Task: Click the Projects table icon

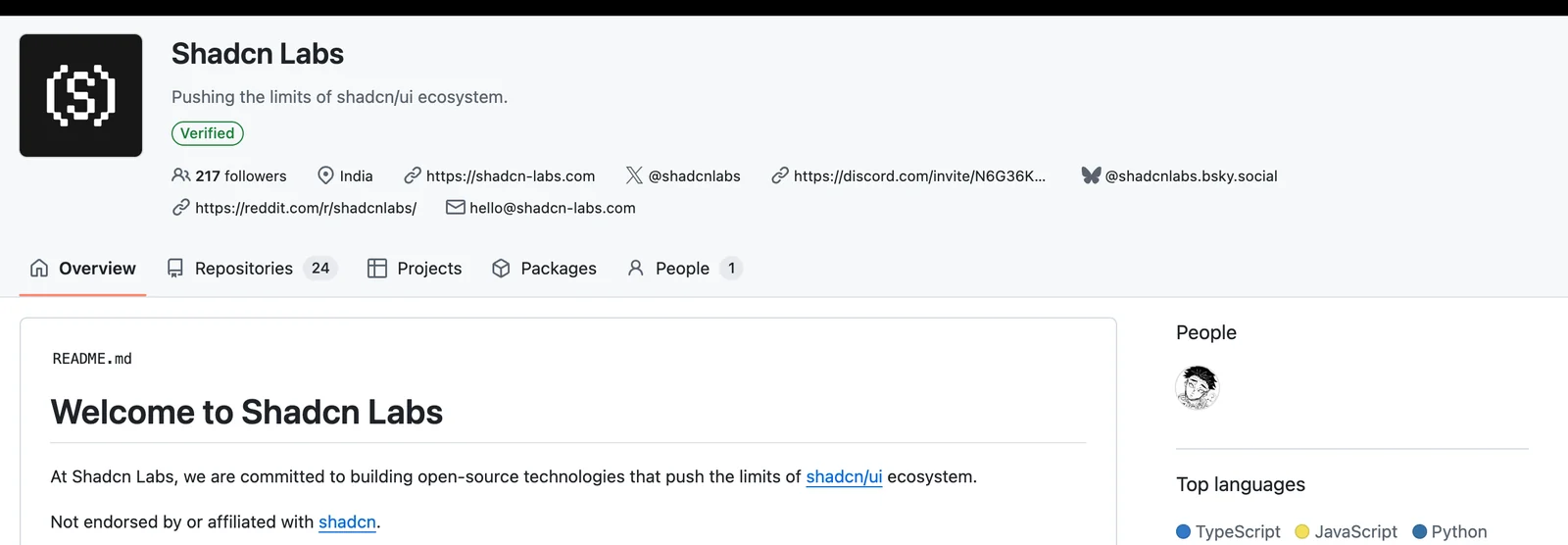Action: coord(377,268)
